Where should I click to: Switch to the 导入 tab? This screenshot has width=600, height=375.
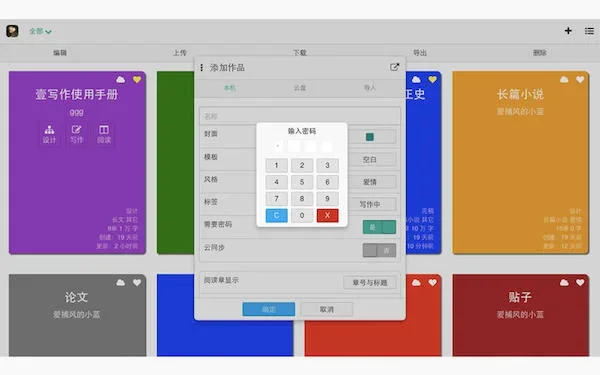click(x=370, y=88)
